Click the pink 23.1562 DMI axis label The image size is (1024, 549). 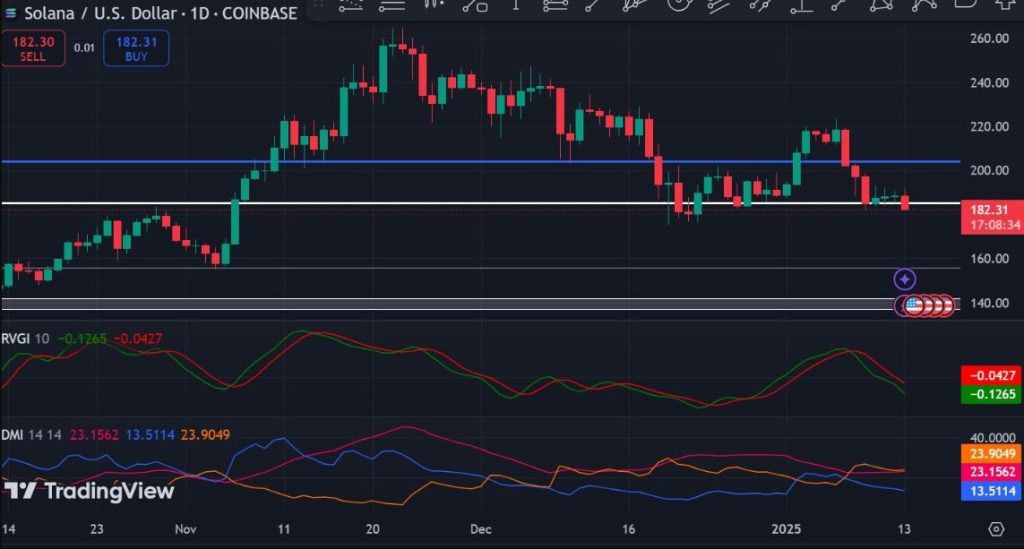992,472
